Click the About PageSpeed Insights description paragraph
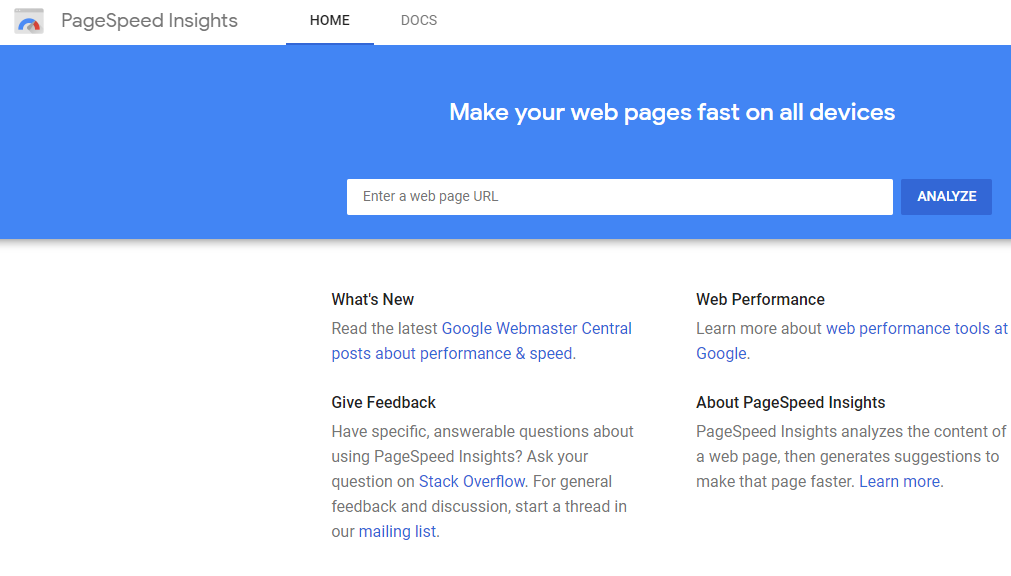1011x576 pixels. click(851, 456)
